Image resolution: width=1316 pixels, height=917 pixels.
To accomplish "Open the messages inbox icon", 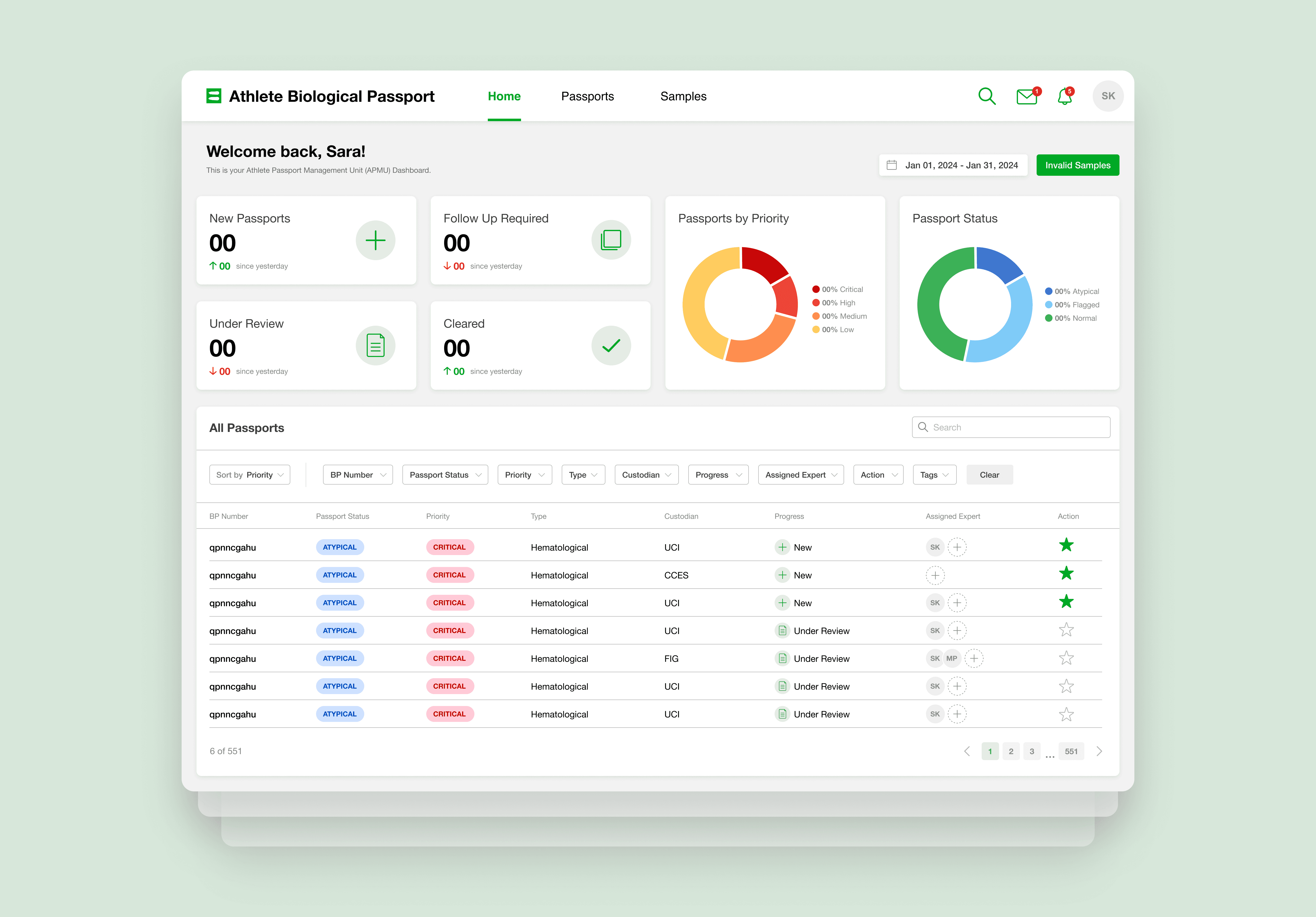I will point(1026,96).
